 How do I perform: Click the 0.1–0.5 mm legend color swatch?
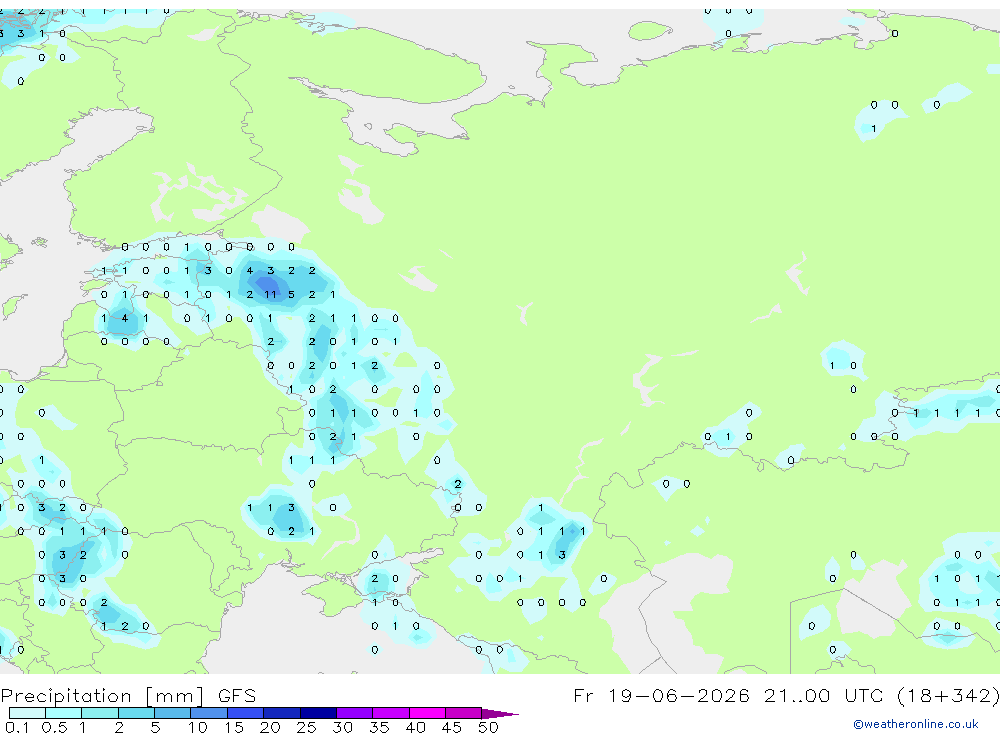coord(27,713)
